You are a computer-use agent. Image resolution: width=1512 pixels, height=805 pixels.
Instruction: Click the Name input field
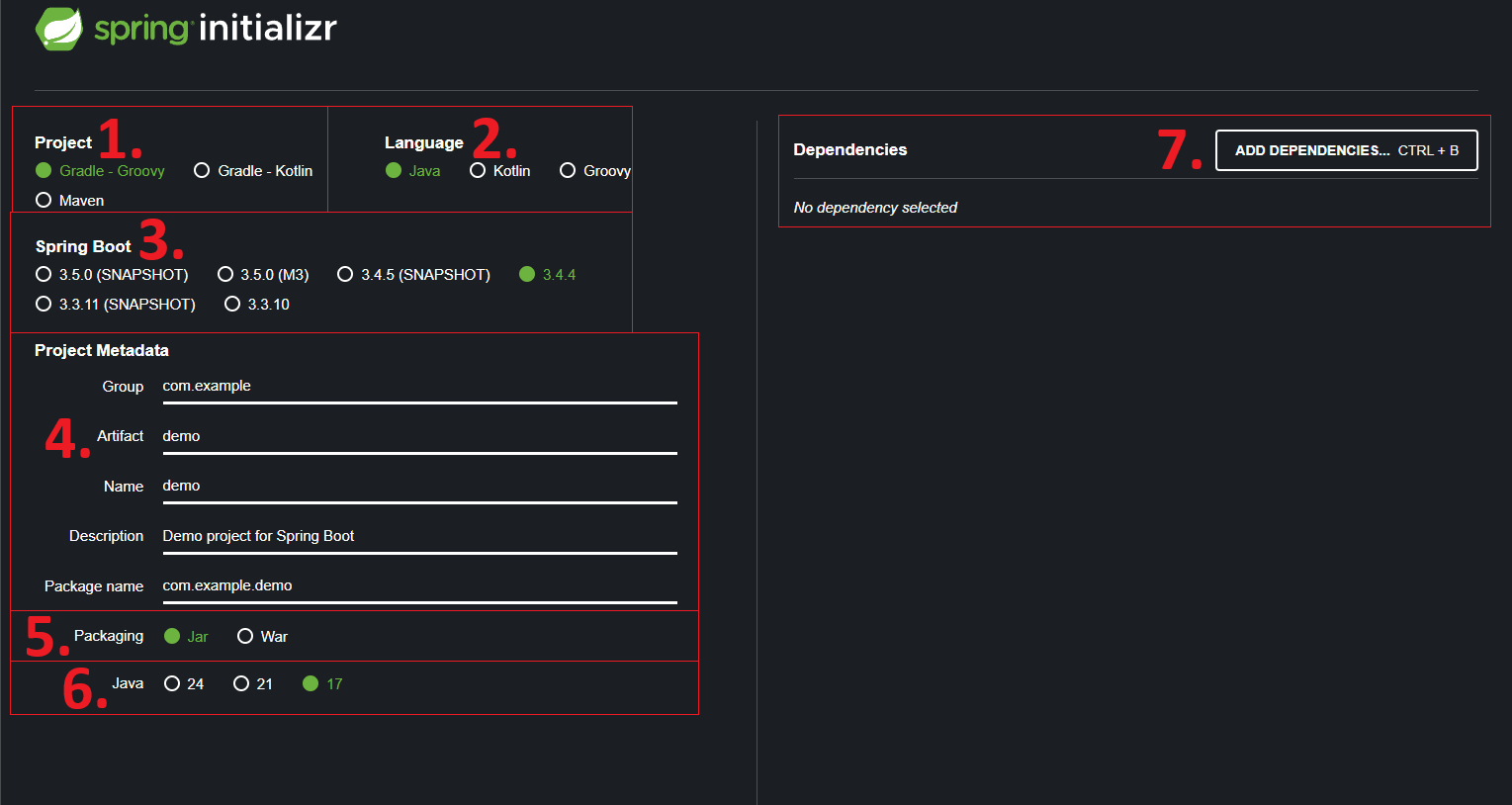click(419, 487)
